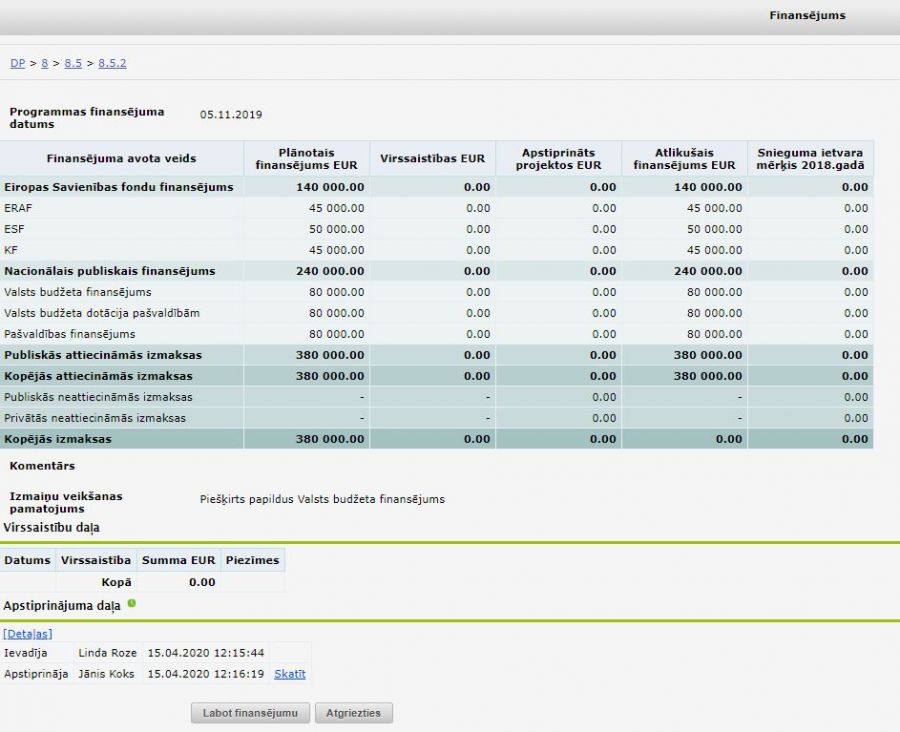The width and height of the screenshot is (900, 732).
Task: Select the Piezīmes column header
Action: pos(252,560)
